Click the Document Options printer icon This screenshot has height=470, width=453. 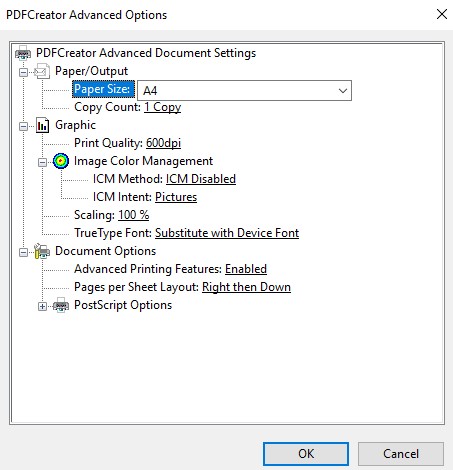tap(42, 251)
